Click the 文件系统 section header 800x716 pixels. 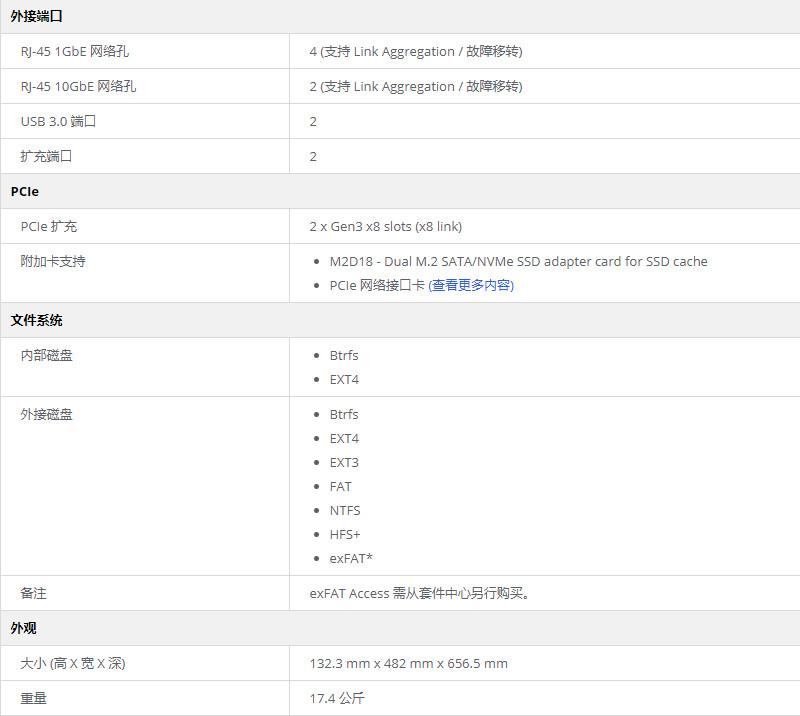[36, 320]
